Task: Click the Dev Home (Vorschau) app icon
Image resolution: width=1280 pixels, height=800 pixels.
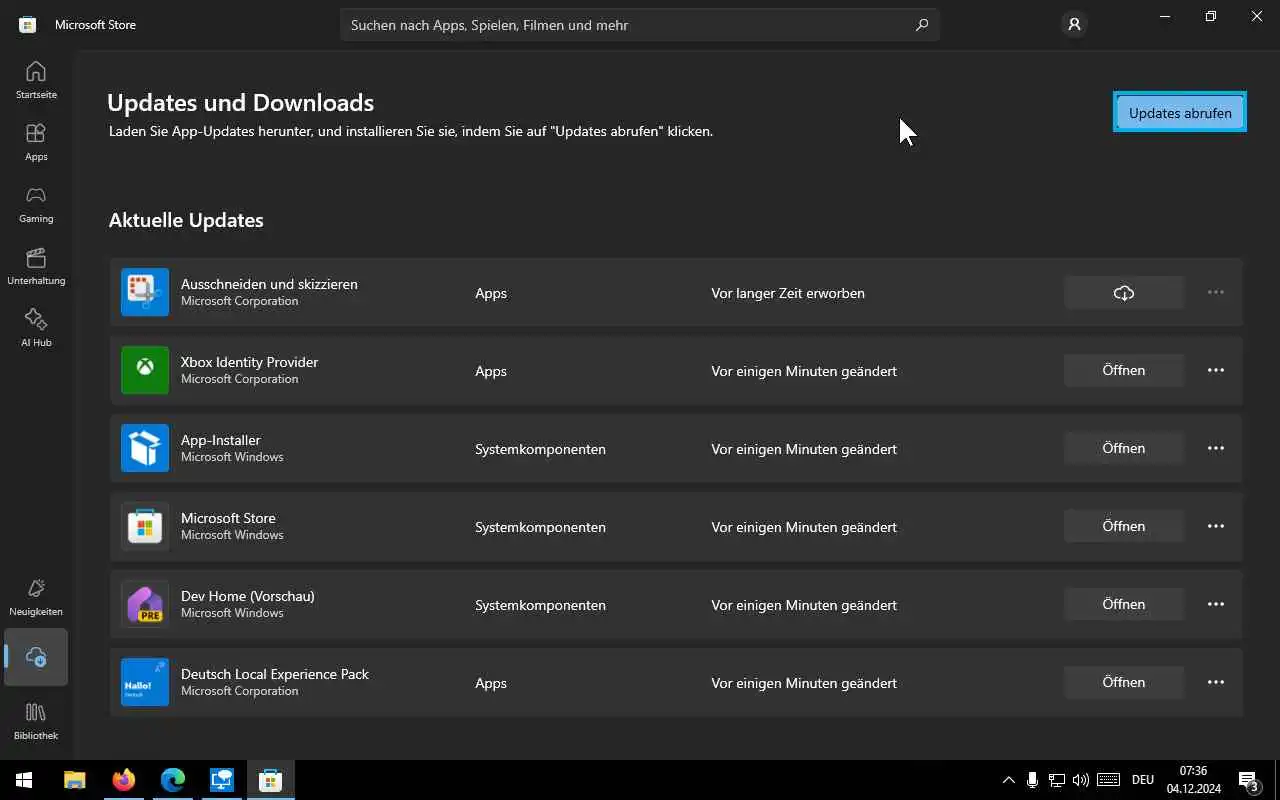Action: tap(145, 604)
